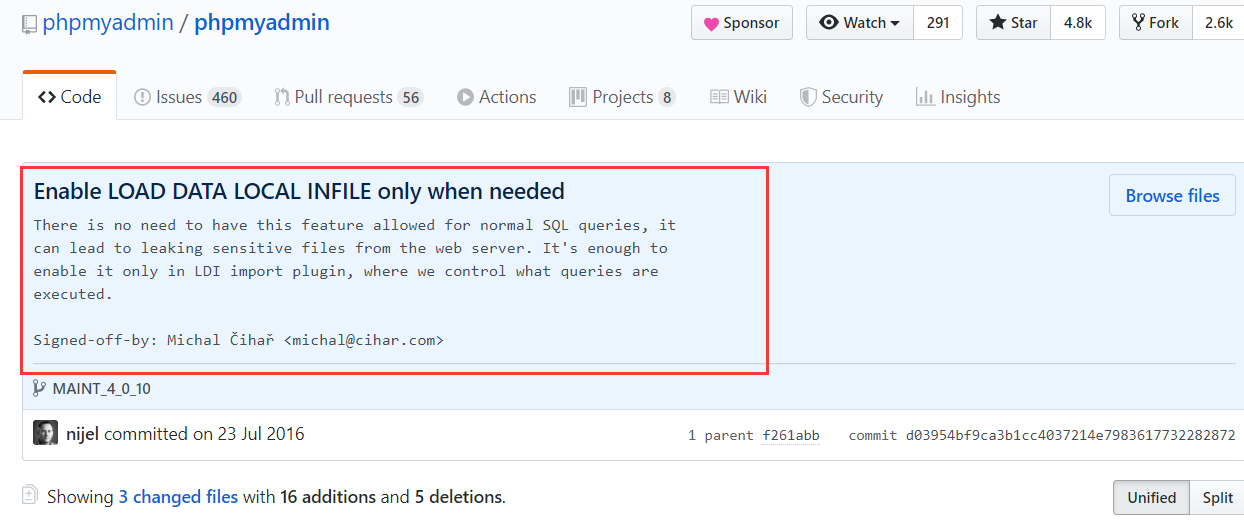Click the Insights graph icon

(x=925, y=97)
